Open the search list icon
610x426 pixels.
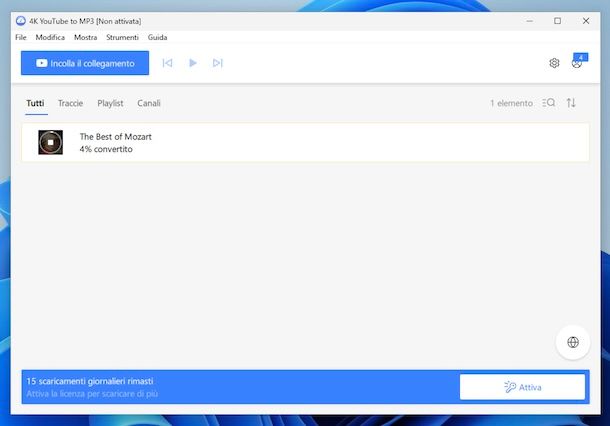click(549, 103)
